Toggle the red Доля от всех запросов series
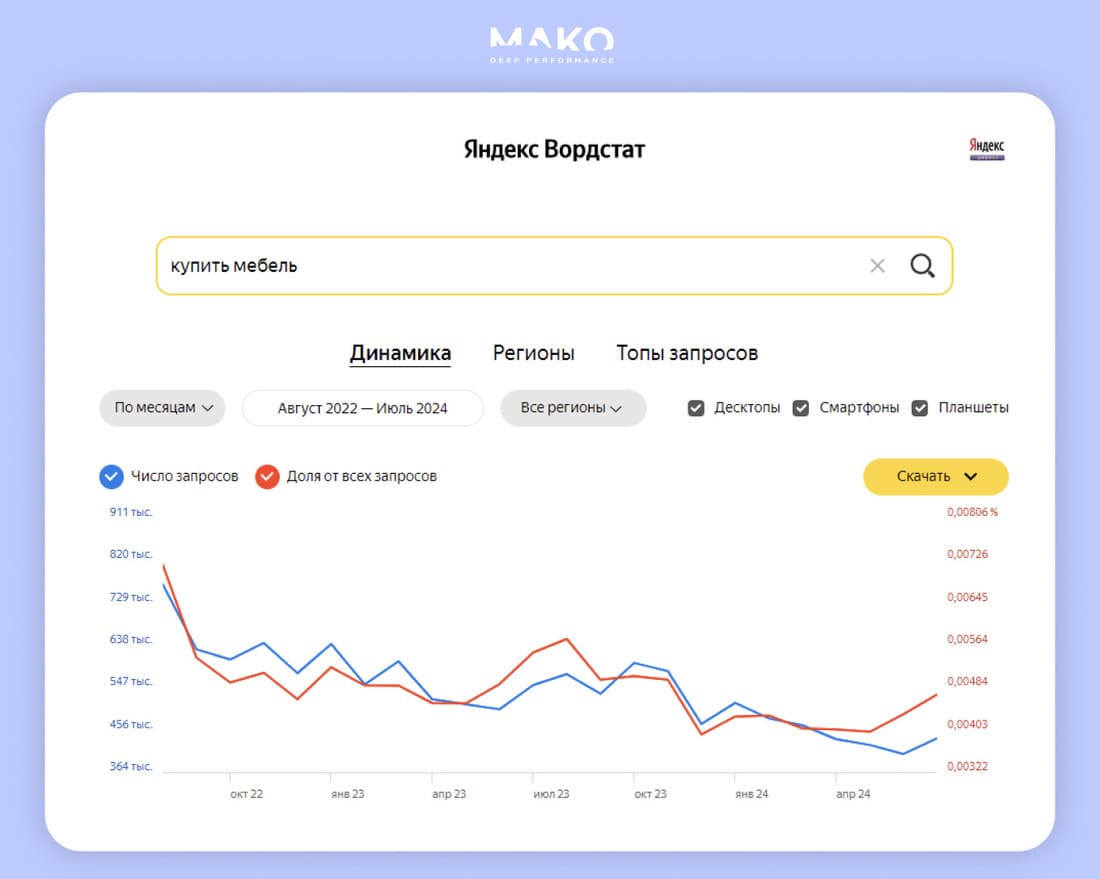Screen dimensions: 1100x879 click(x=267, y=476)
